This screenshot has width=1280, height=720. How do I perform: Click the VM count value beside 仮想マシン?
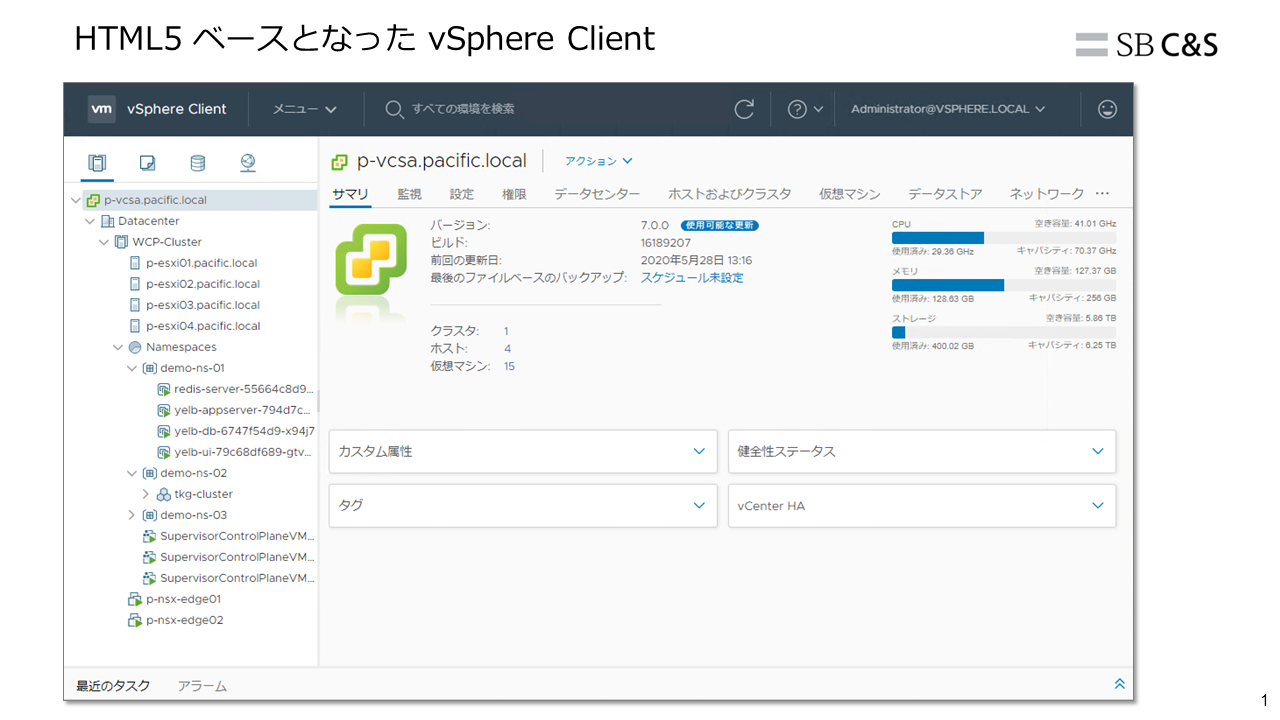coord(509,367)
